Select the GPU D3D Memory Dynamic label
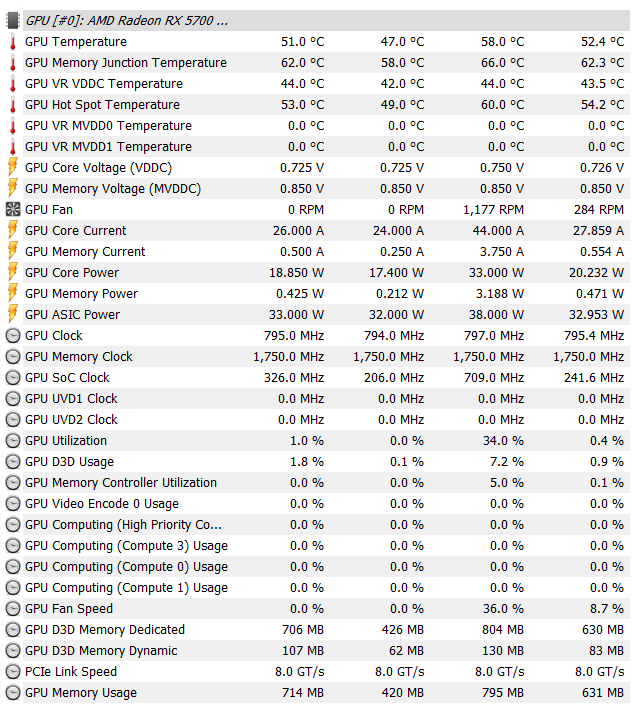The height and width of the screenshot is (712, 644). [x=101, y=651]
